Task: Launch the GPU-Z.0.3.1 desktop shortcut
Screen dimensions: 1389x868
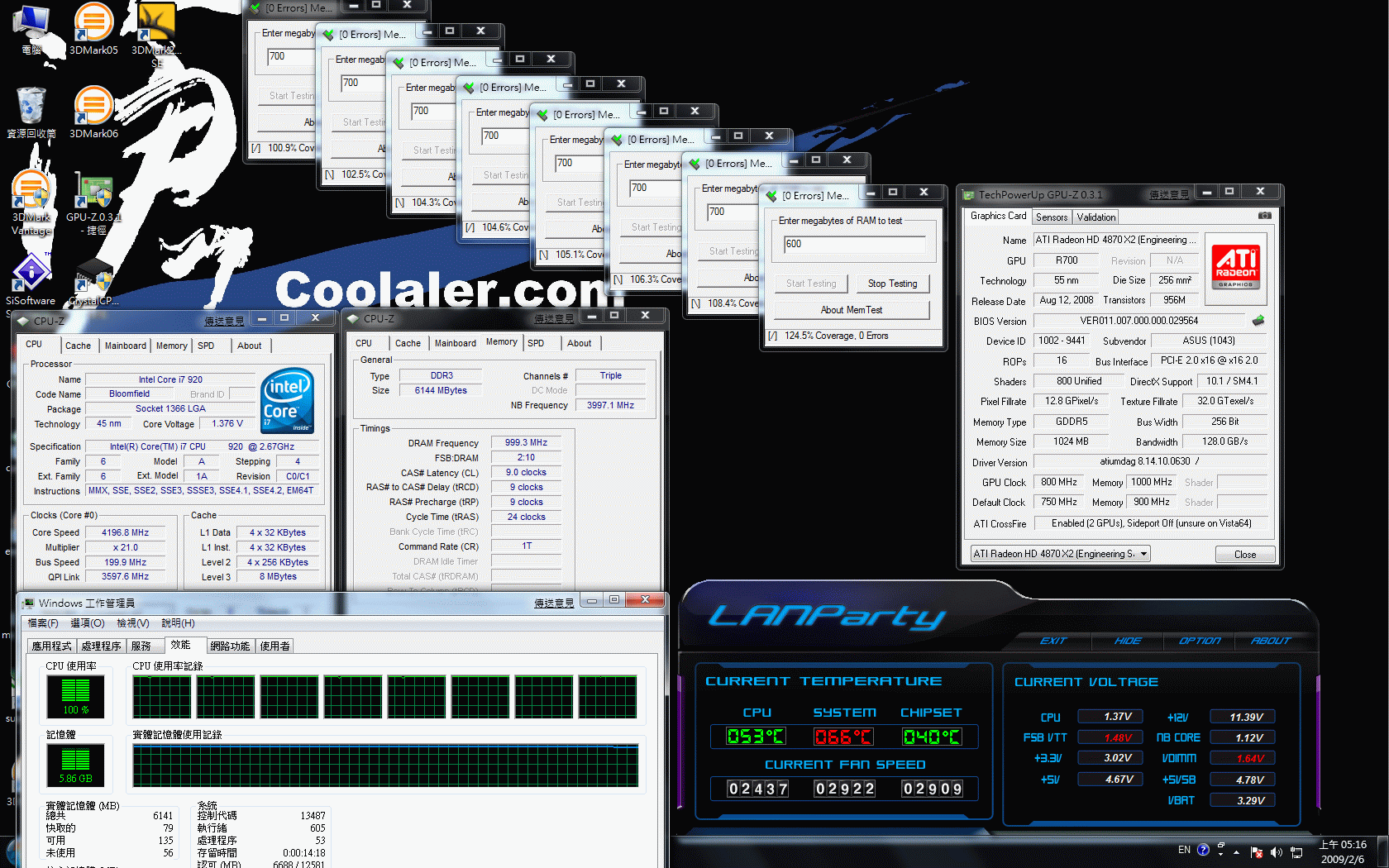Action: 93,203
